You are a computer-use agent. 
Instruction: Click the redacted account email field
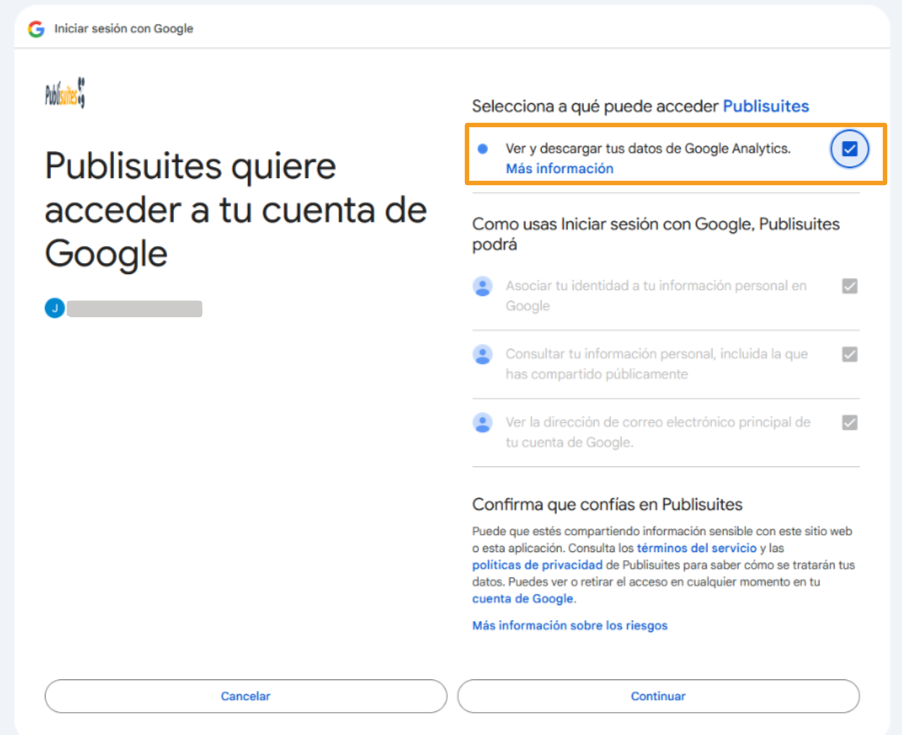click(135, 309)
